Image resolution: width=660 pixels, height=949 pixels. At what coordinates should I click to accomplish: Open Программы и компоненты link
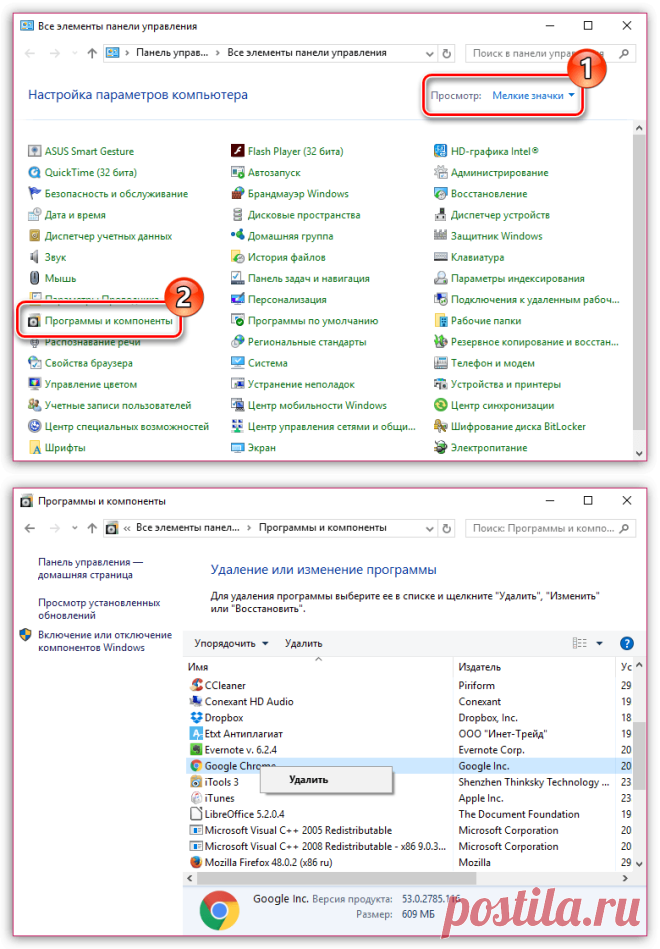click(108, 321)
